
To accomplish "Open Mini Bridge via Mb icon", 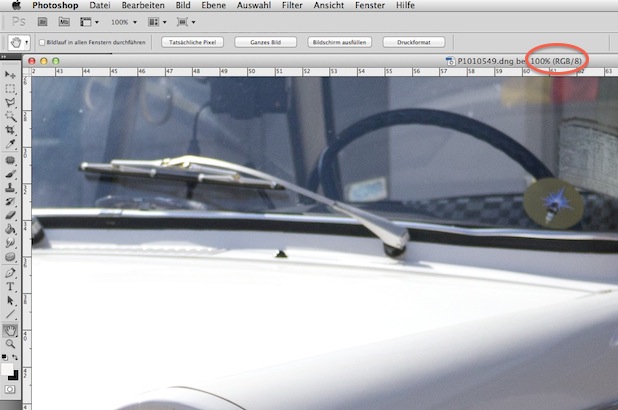I will click(63, 21).
